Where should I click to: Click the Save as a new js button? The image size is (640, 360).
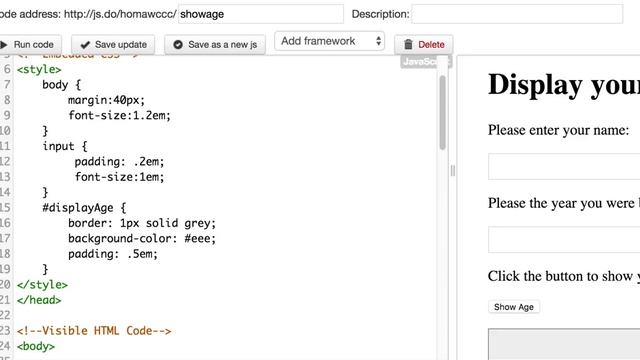click(215, 44)
